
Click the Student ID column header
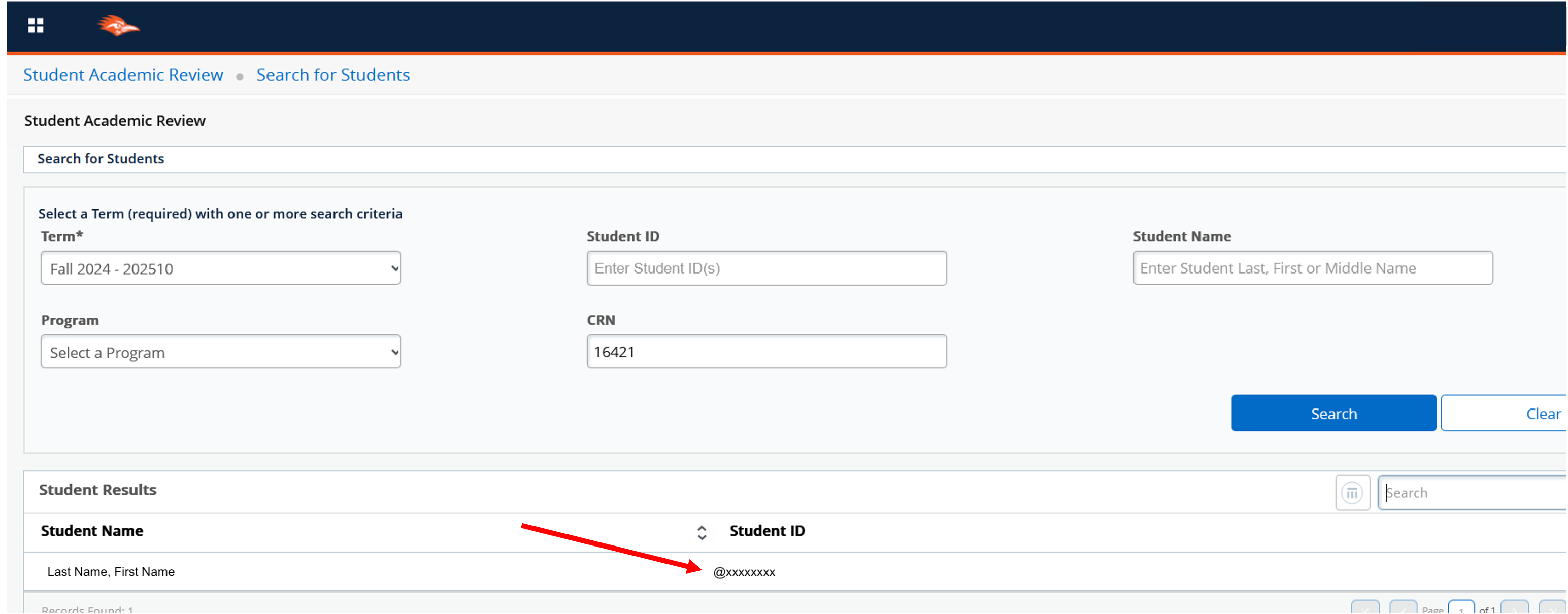point(766,531)
